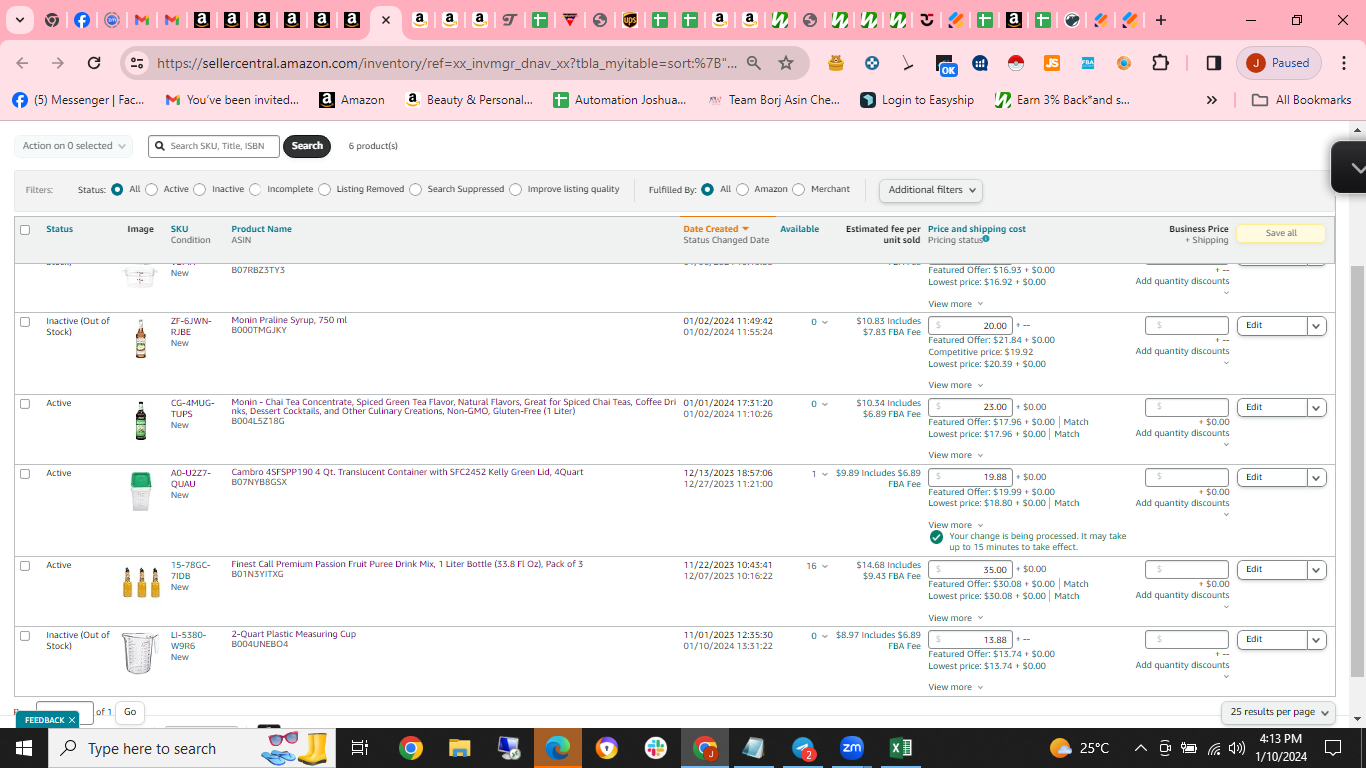Click Save all button

point(1281,233)
